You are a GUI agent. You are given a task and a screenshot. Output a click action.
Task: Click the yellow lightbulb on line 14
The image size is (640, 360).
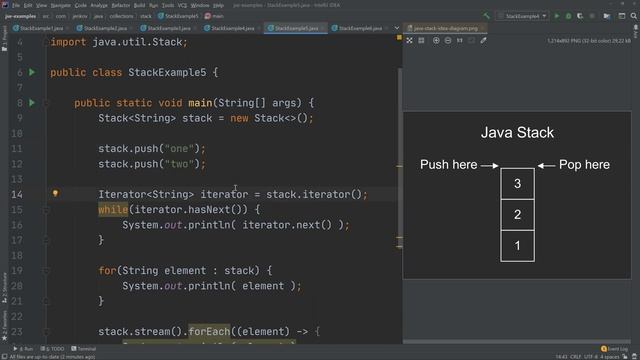point(56,193)
